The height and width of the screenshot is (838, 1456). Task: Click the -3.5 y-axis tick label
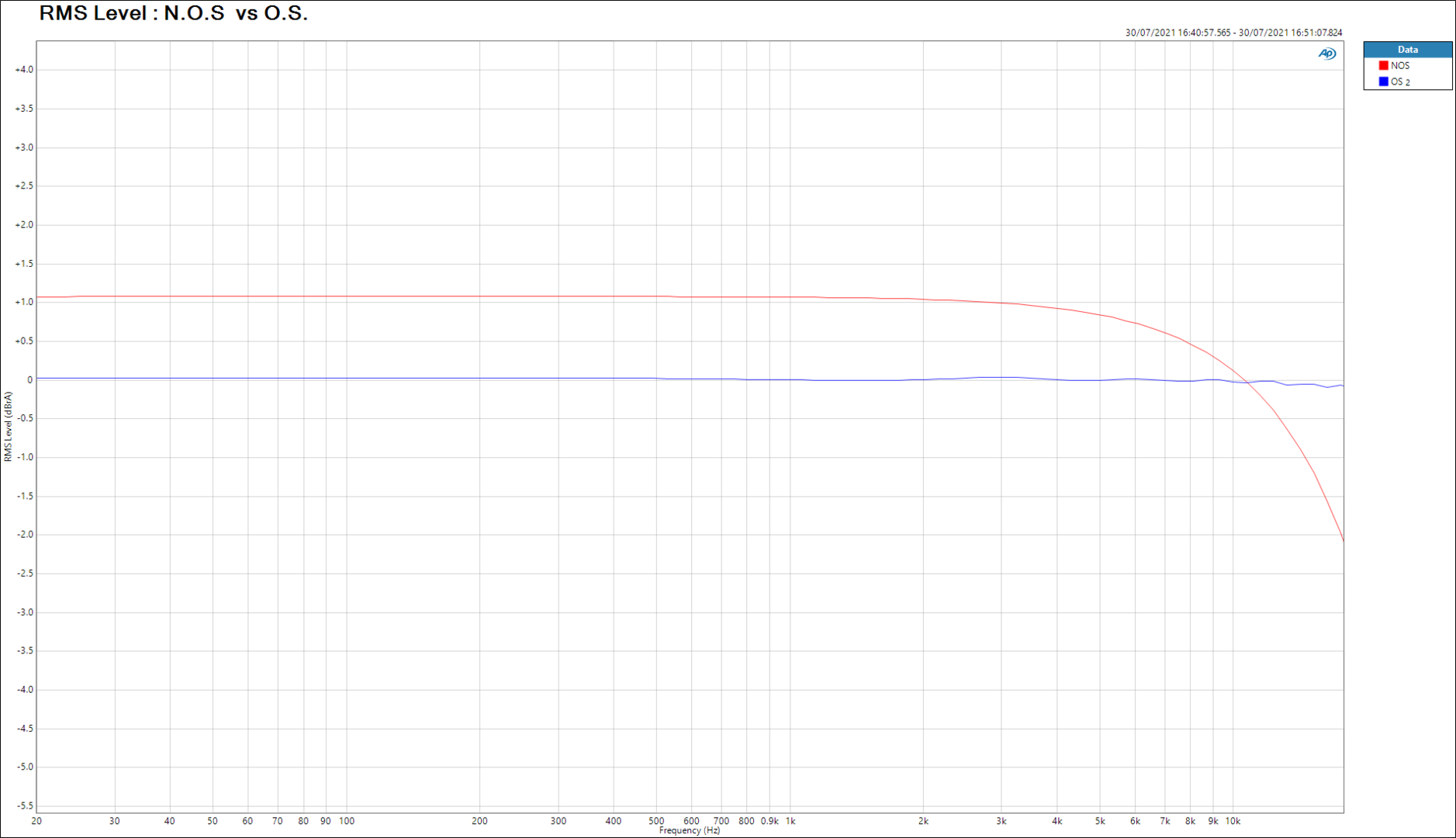tap(26, 651)
